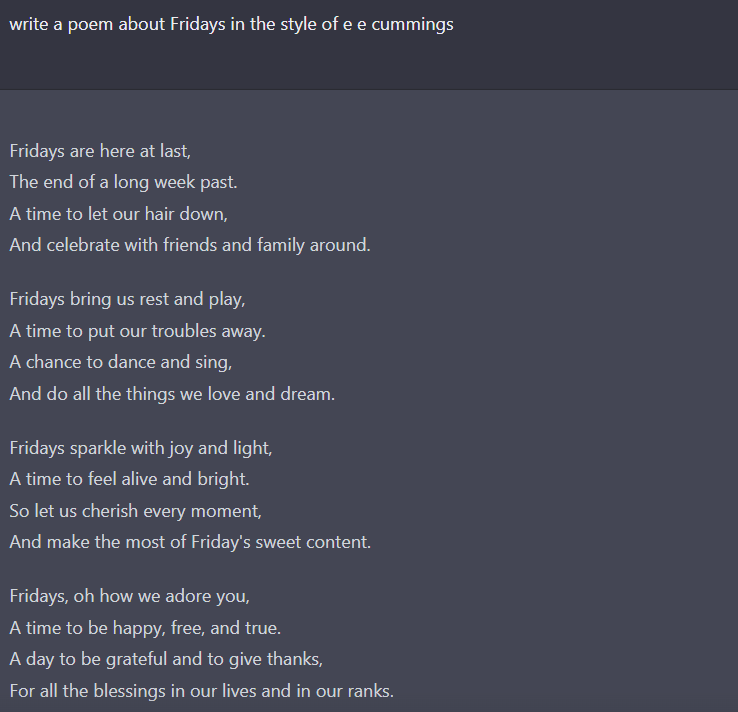Click the line ending 'and to give thanks,'
This screenshot has height=712, width=738.
166,659
